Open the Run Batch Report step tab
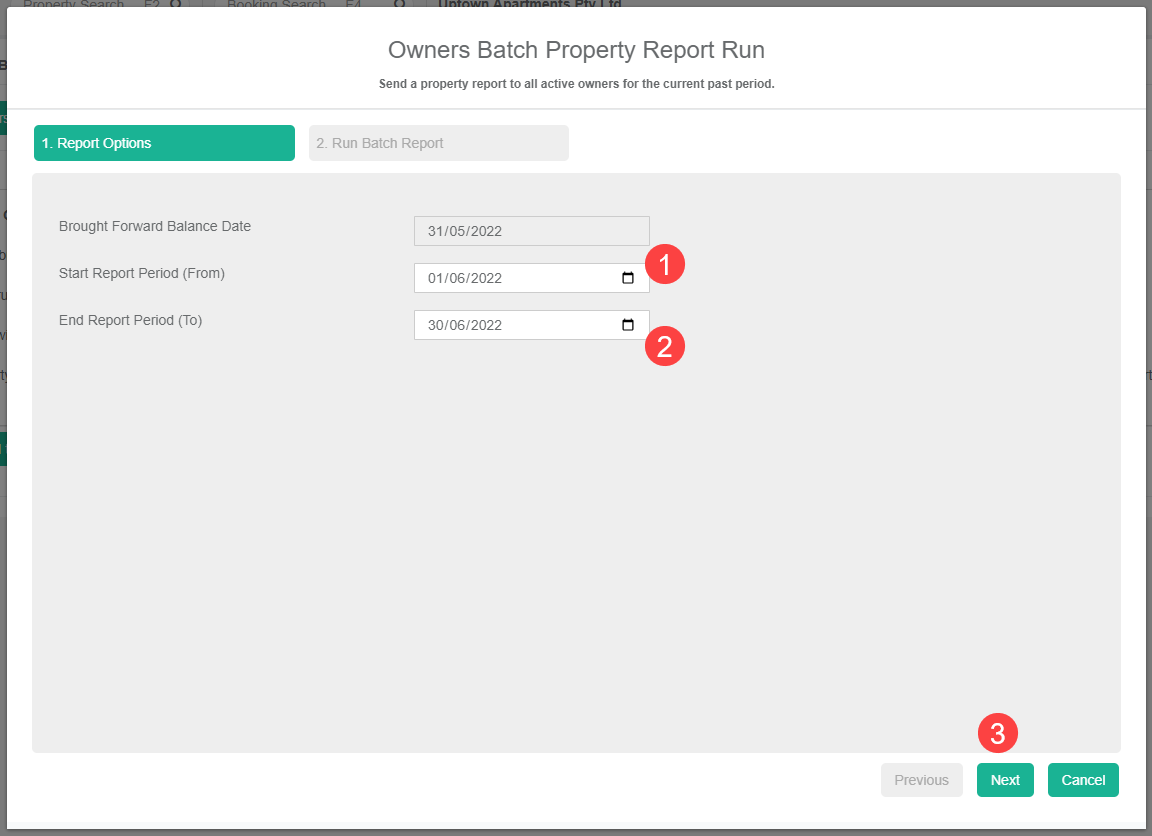This screenshot has height=836, width=1152. [x=439, y=143]
